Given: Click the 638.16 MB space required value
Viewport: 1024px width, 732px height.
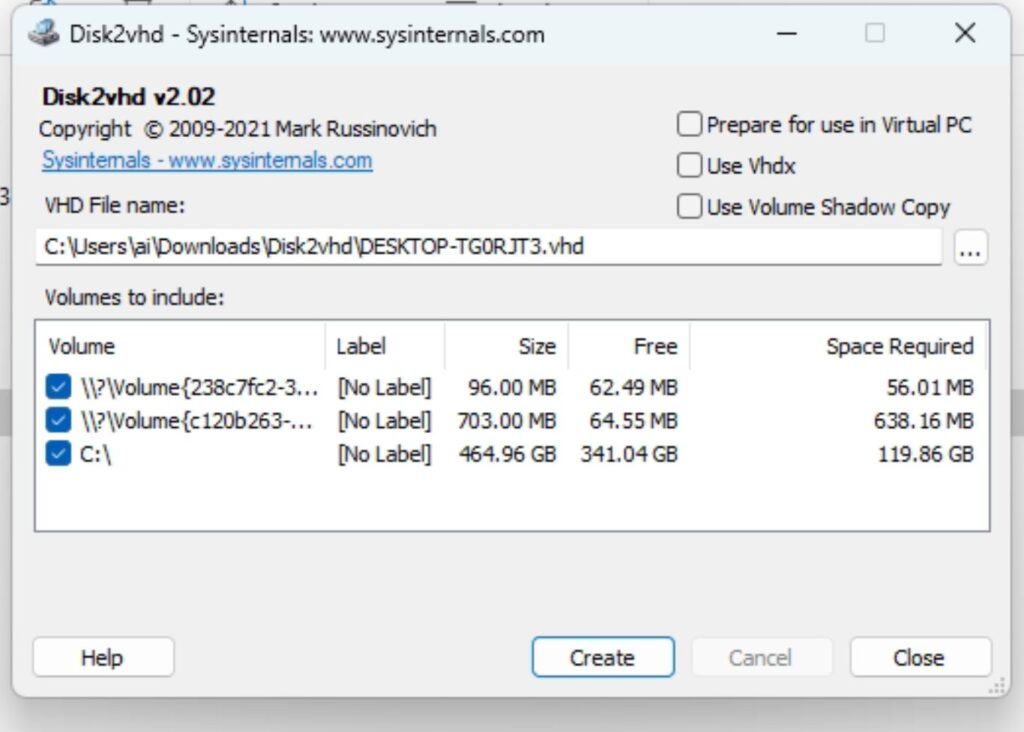Looking at the screenshot, I should click(x=923, y=421).
